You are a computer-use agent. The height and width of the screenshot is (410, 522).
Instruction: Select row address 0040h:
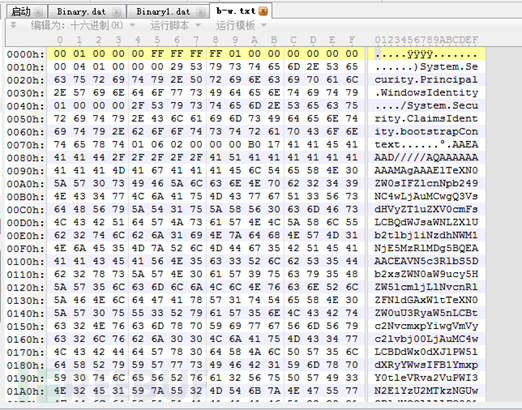[x=25, y=106]
